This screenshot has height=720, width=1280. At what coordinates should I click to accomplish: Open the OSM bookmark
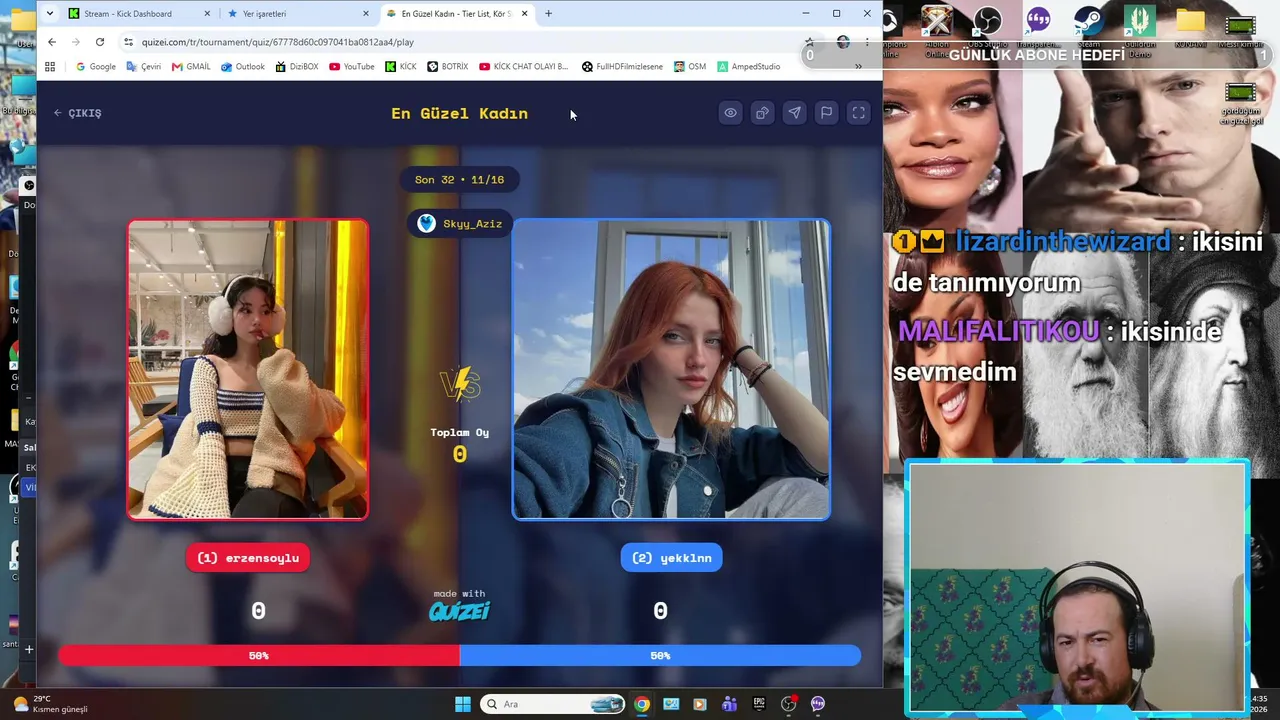point(690,67)
